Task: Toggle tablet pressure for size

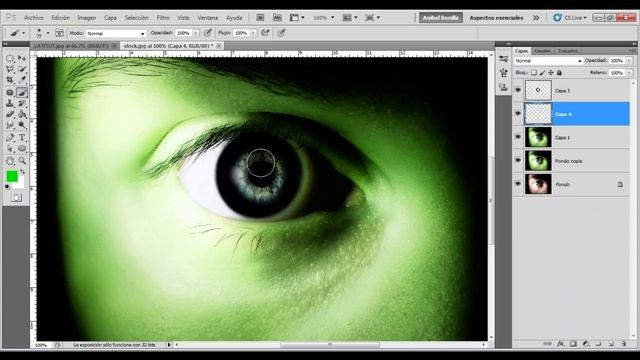Action: pos(281,33)
